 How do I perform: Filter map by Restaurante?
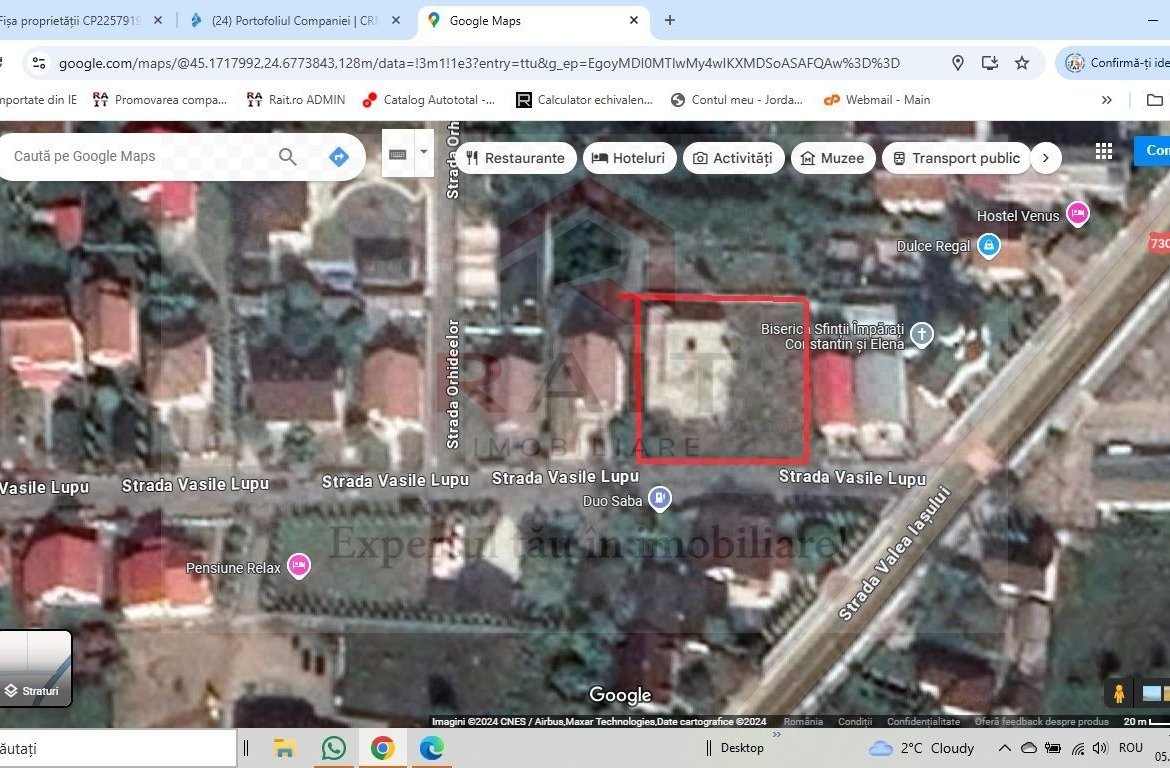click(515, 158)
